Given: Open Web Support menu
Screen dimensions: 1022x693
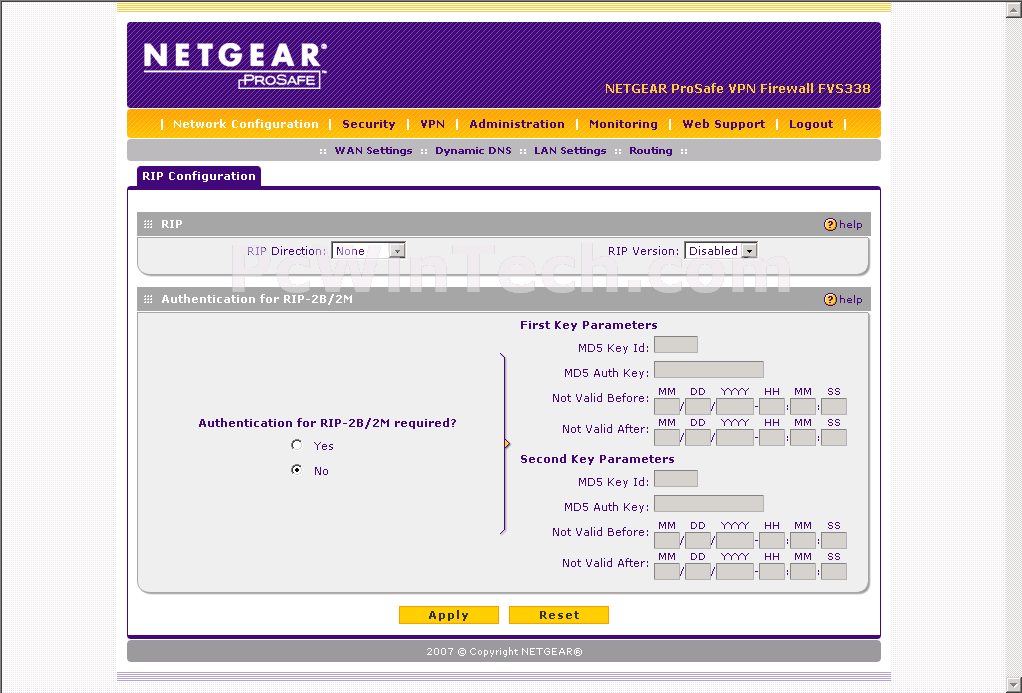Looking at the screenshot, I should click(x=723, y=124).
